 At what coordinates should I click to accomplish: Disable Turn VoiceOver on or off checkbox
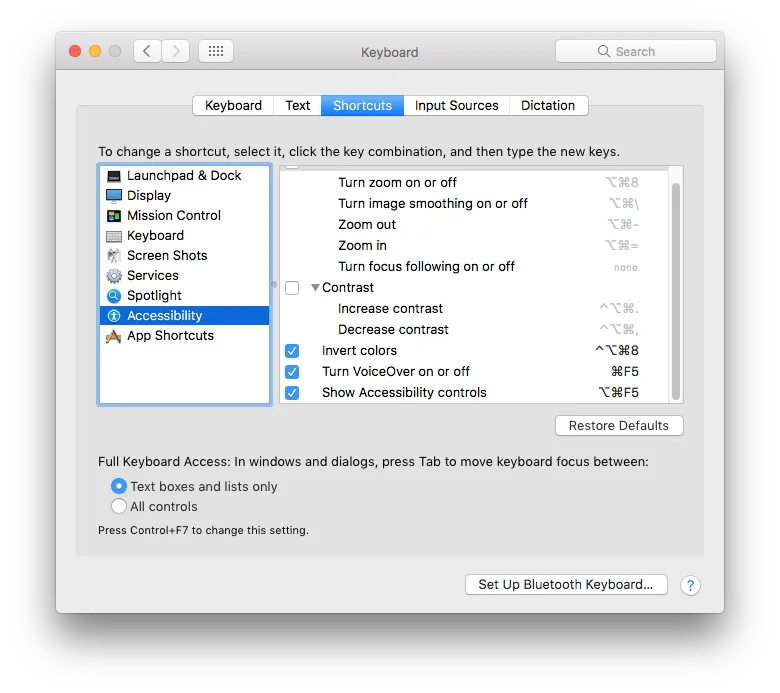[x=292, y=372]
